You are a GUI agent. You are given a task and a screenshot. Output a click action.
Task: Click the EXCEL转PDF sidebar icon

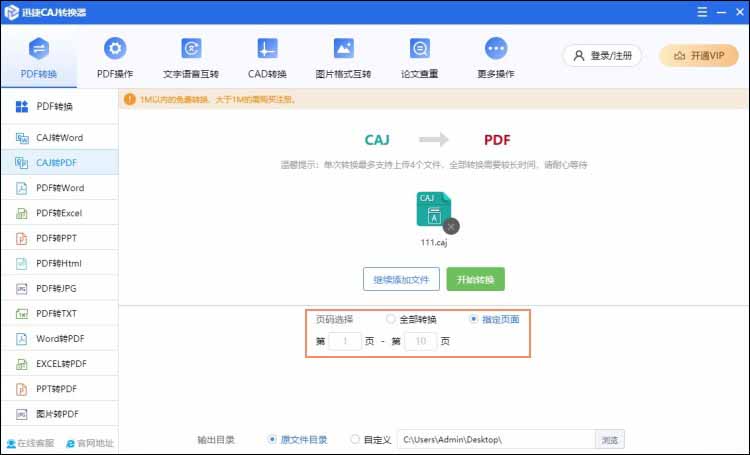22,364
